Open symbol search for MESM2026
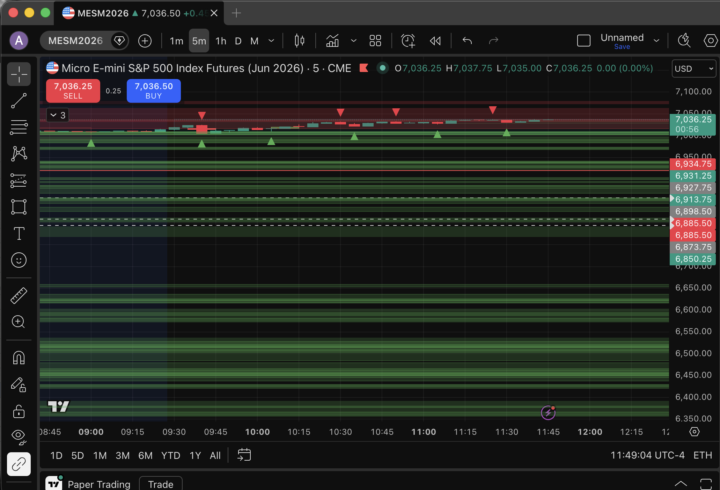Screen dimensions: 720x490 (x=75, y=41)
